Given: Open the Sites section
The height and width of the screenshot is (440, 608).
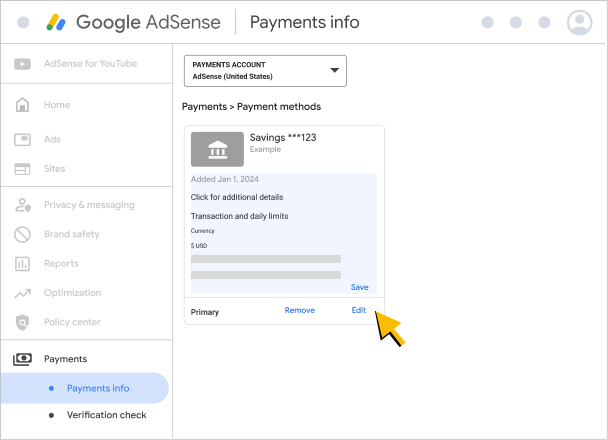Looking at the screenshot, I should click(x=54, y=169).
